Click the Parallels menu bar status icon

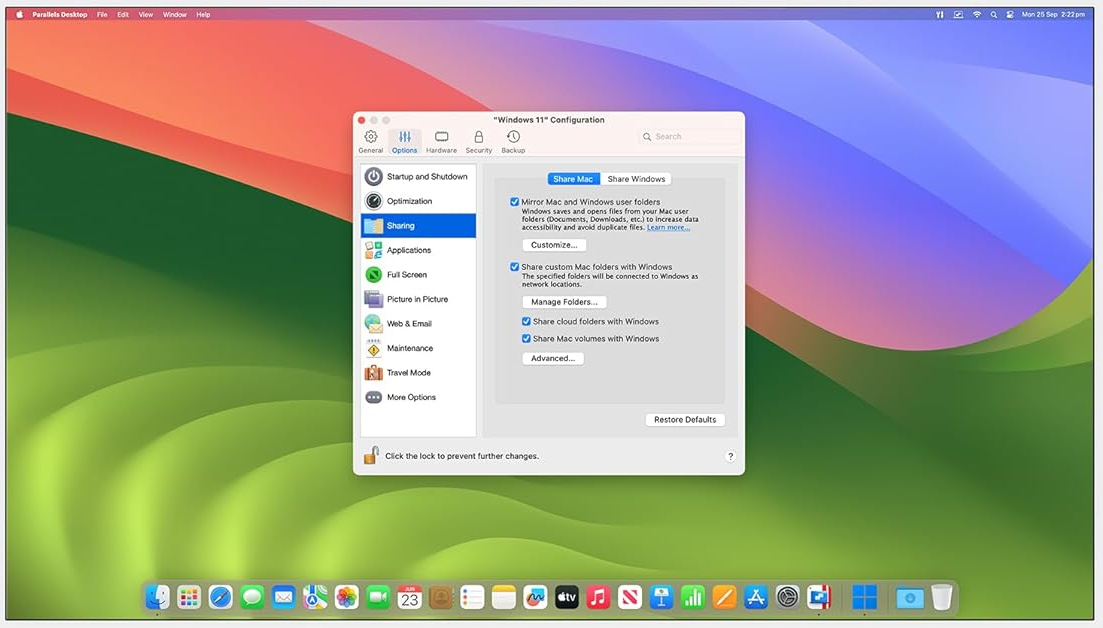(940, 14)
